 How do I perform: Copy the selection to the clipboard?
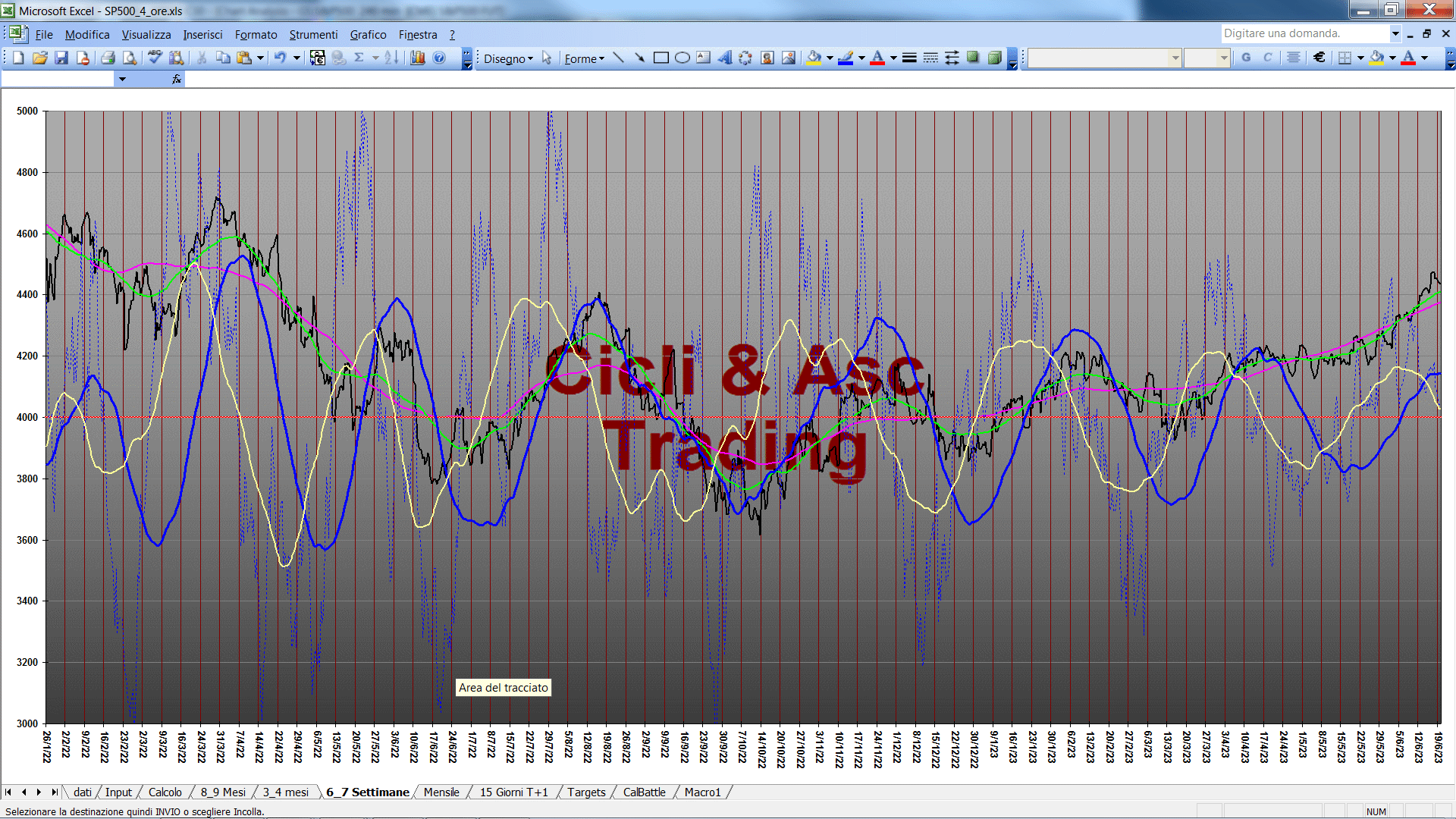(x=223, y=58)
